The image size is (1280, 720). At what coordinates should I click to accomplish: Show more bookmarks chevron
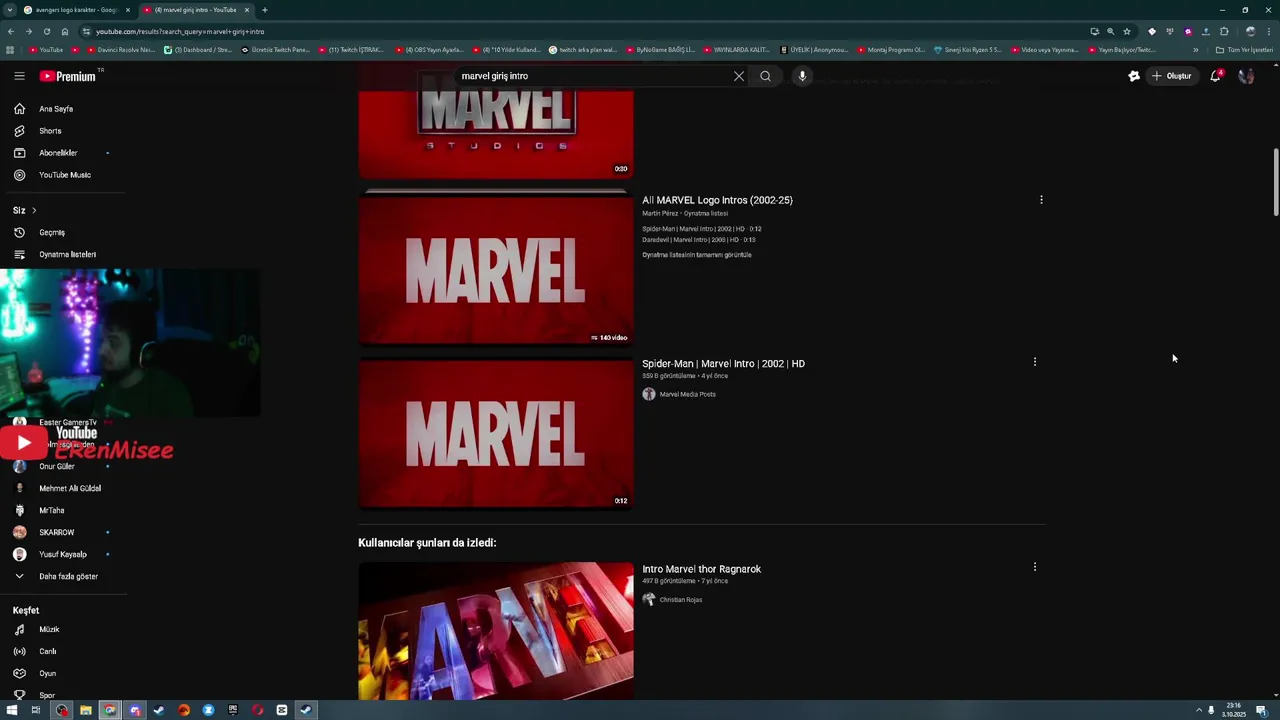pyautogui.click(x=1196, y=49)
